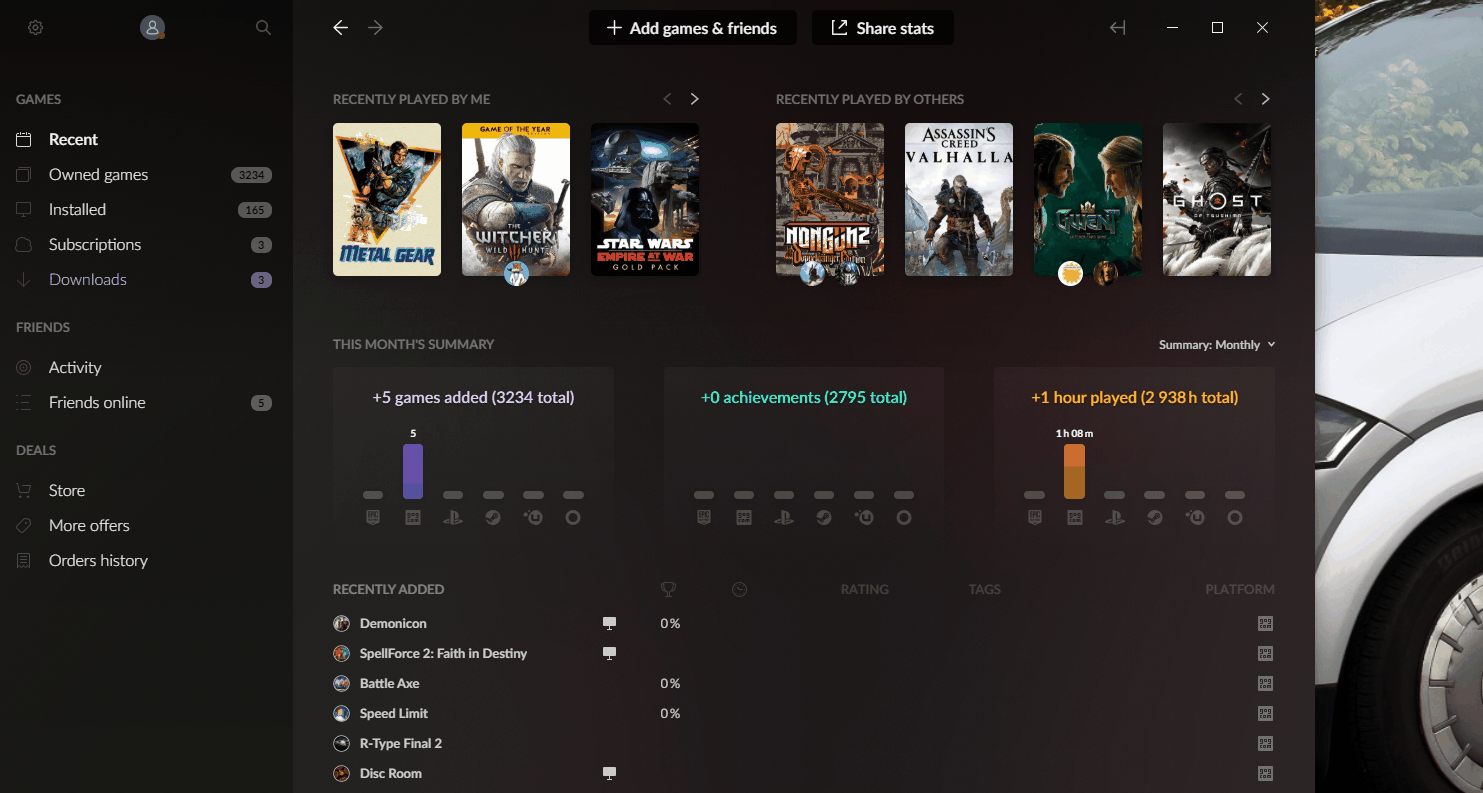Show next recently played by me games
Screen dimensions: 1483x793
tap(695, 99)
